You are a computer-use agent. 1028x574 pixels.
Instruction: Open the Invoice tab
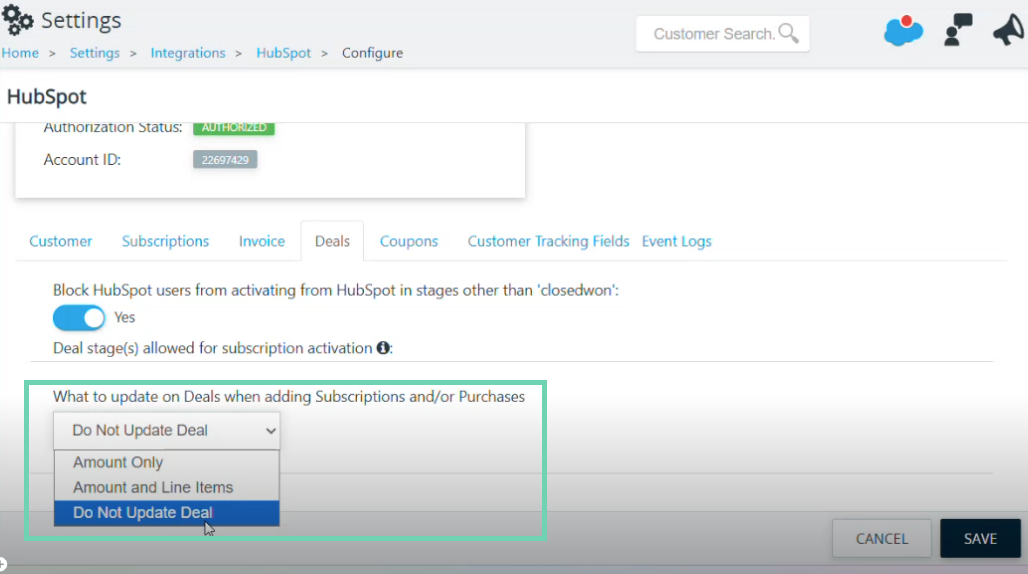coord(262,241)
